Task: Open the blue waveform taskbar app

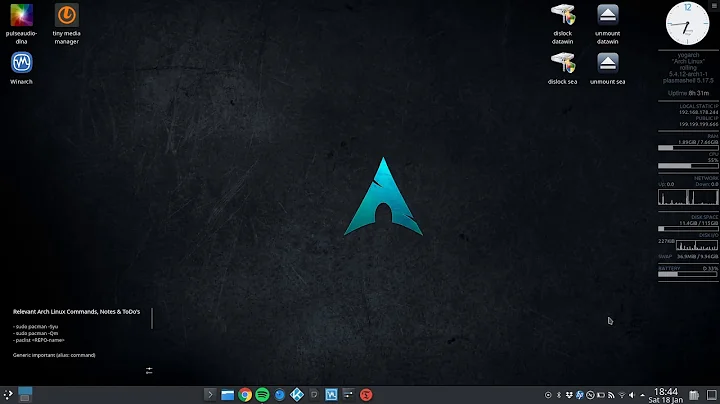Action: click(331, 394)
